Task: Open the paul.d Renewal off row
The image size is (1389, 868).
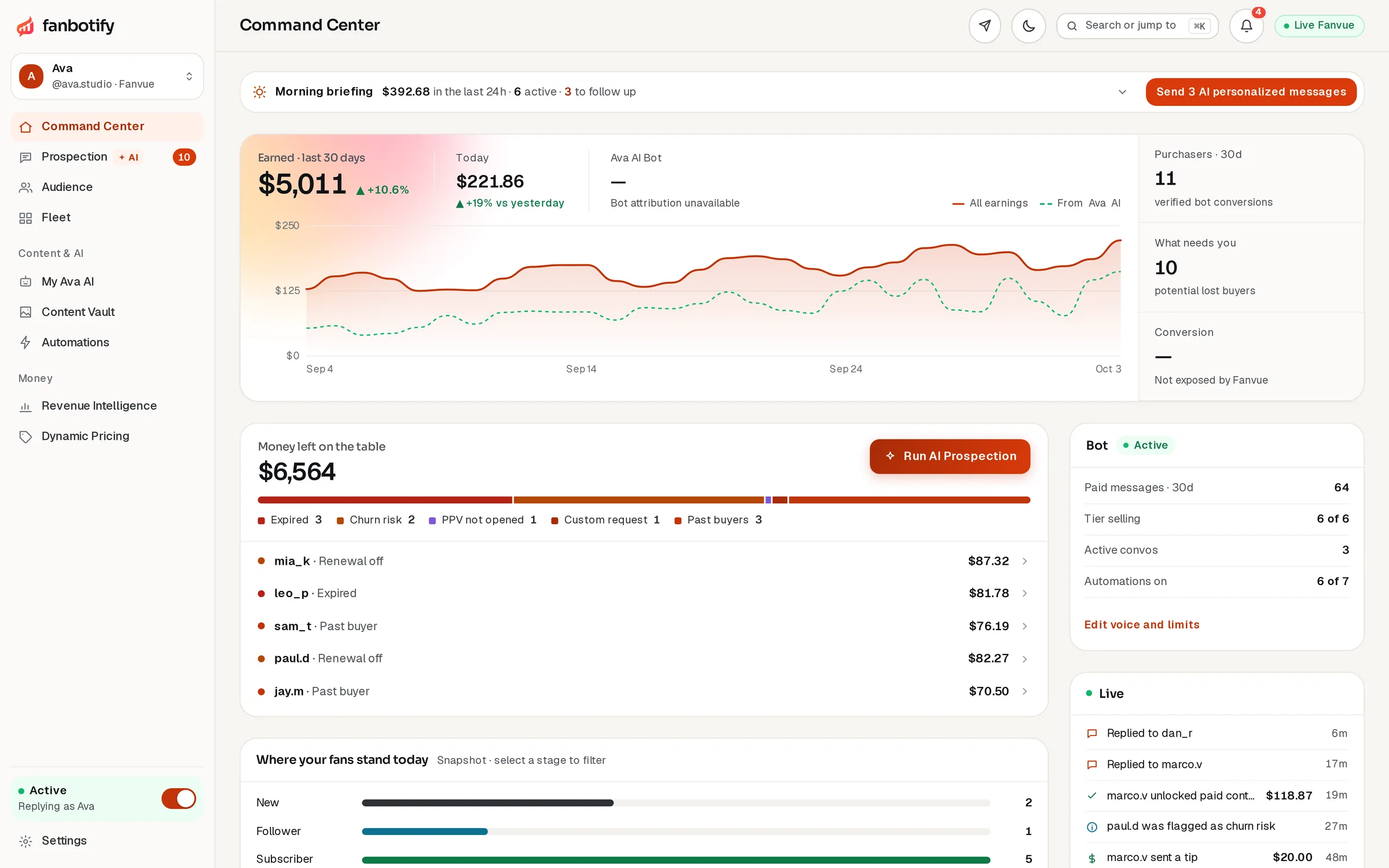Action: [x=644, y=659]
